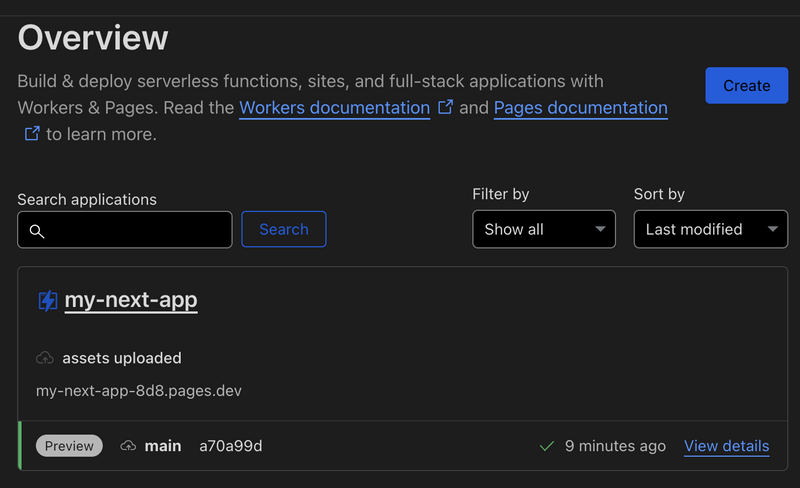This screenshot has width=800, height=488.
Task: Click the Preview badge
Action: pos(69,446)
